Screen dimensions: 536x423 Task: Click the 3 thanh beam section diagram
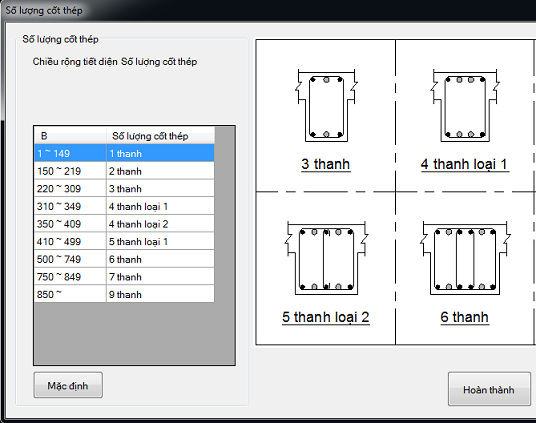point(326,106)
